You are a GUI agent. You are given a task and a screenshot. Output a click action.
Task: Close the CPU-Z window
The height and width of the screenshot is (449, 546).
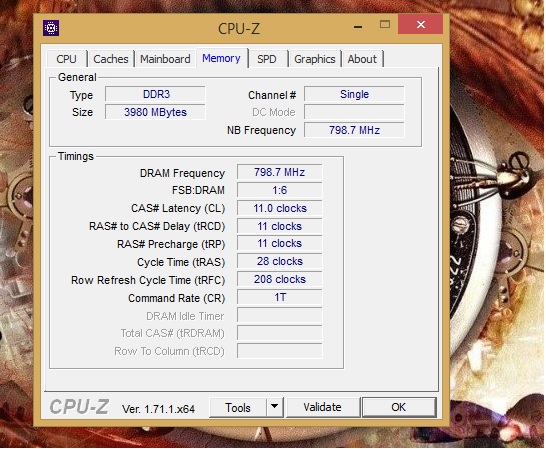tap(421, 24)
